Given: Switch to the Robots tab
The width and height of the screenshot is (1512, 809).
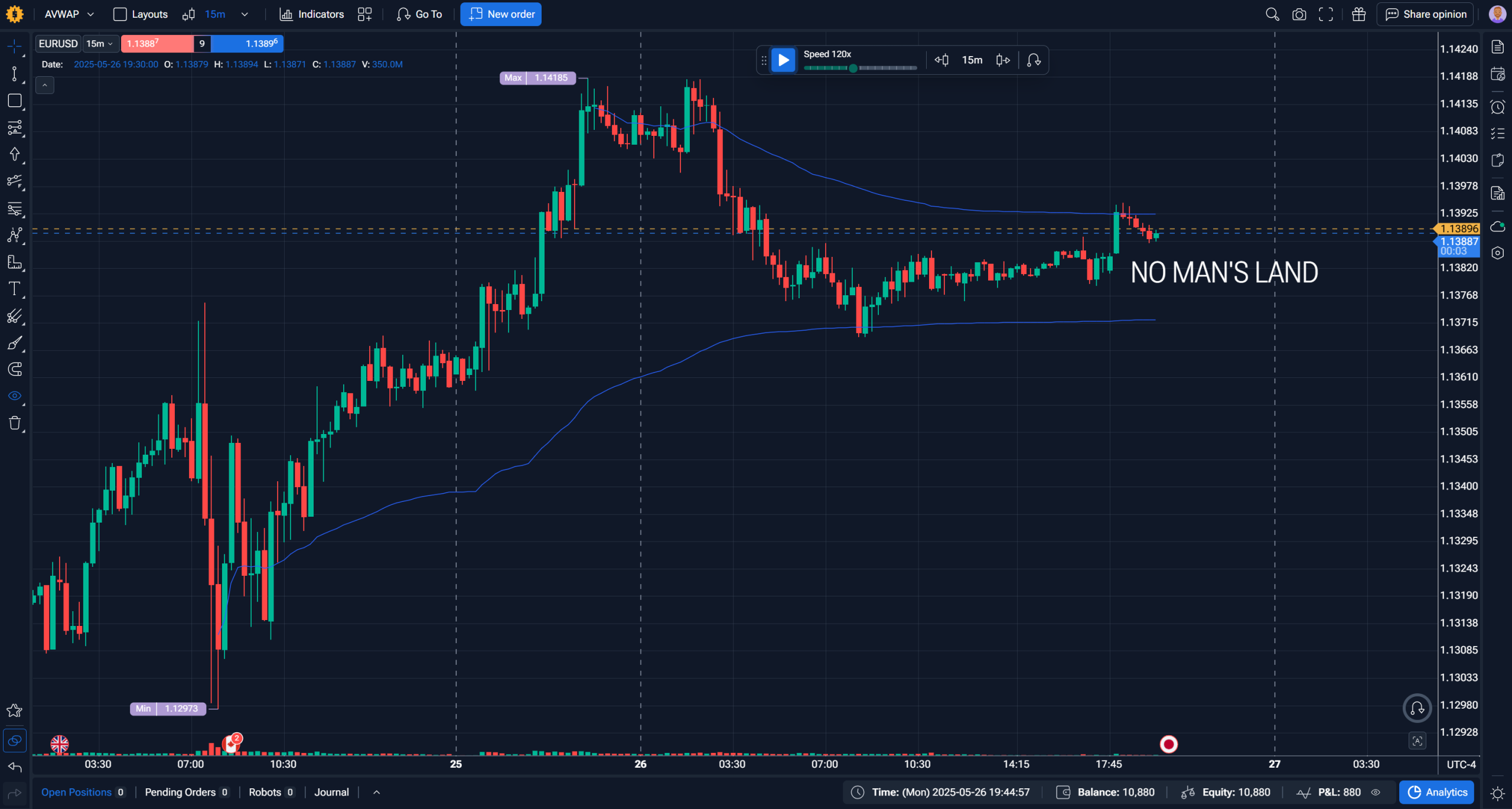Looking at the screenshot, I should coord(271,792).
